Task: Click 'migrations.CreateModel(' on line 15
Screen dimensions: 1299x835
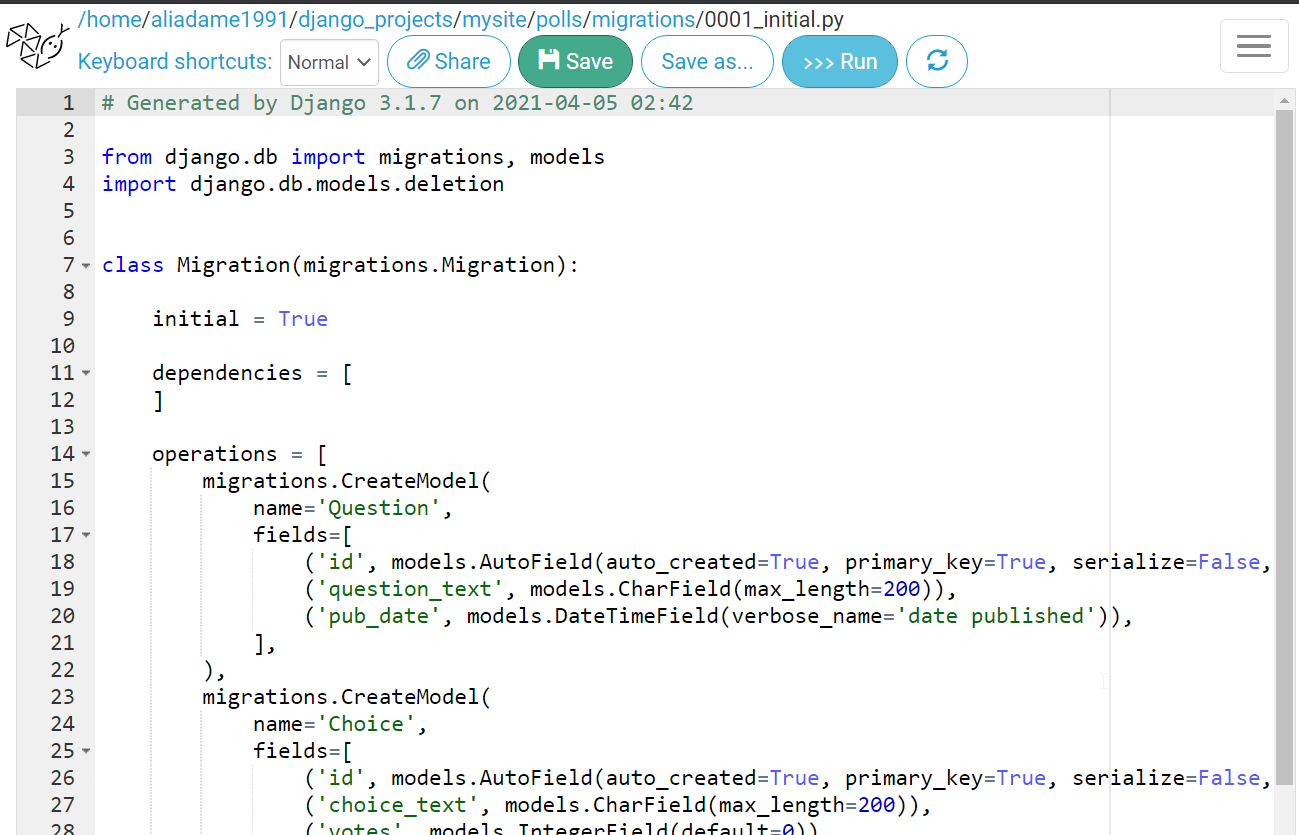Action: pyautogui.click(x=347, y=481)
